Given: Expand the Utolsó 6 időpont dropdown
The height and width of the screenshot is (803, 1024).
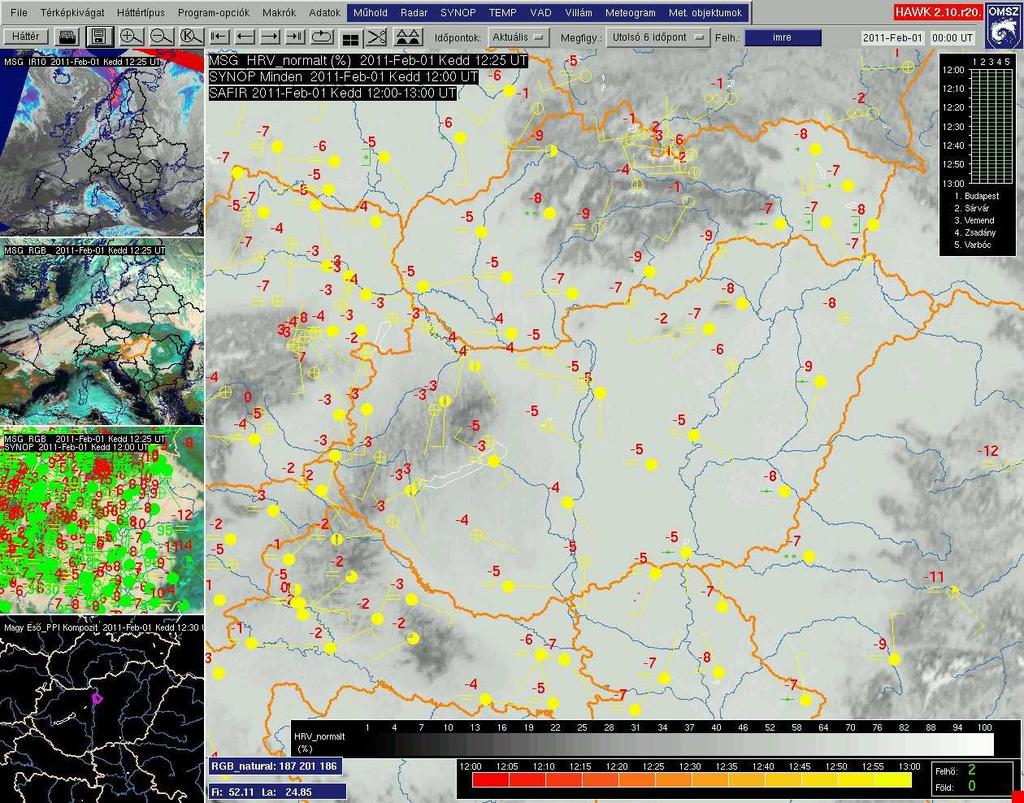Looking at the screenshot, I should point(658,38).
